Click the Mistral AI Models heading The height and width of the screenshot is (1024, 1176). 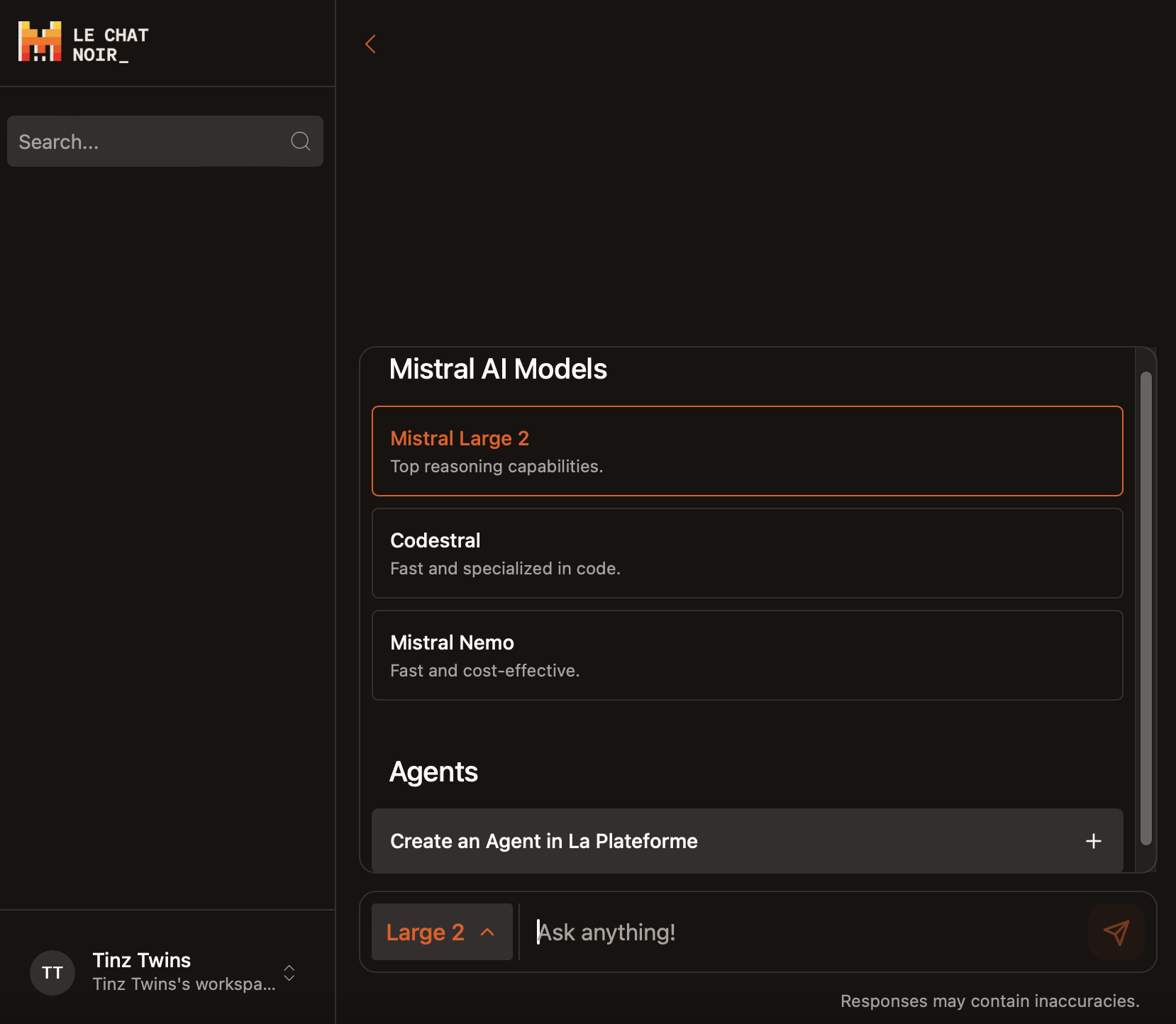point(498,369)
